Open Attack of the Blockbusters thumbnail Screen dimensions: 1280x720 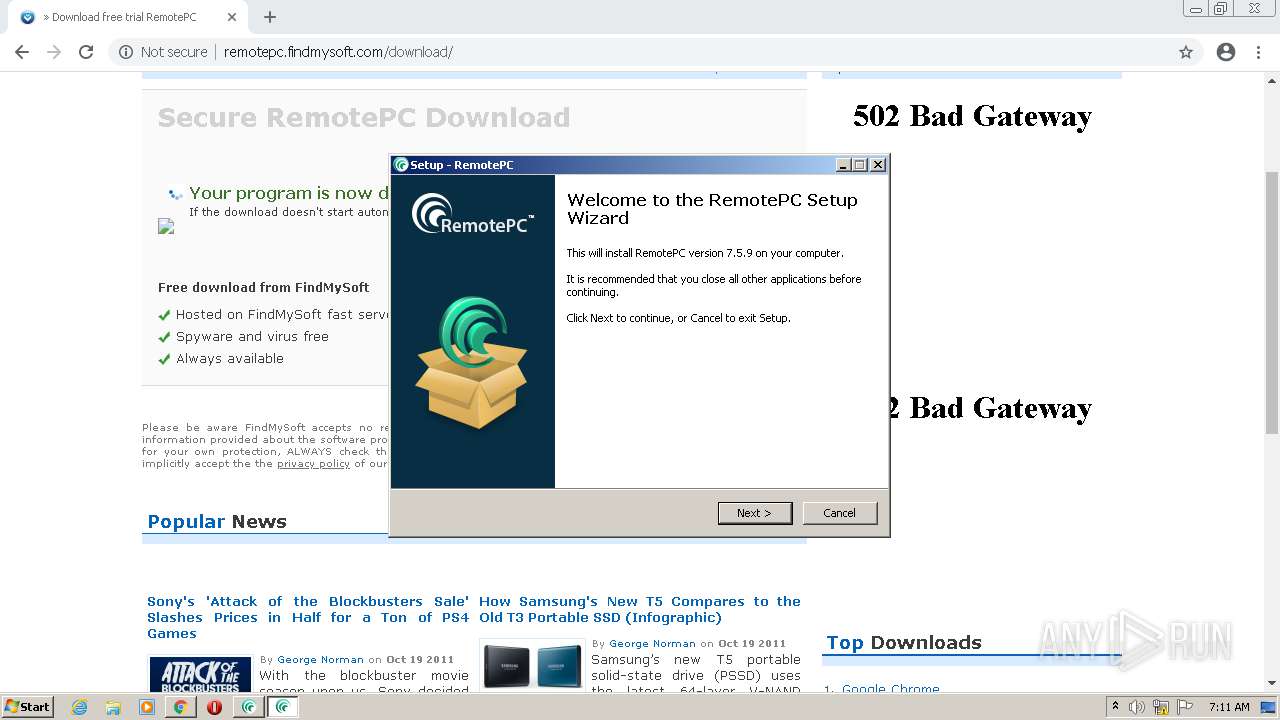[200, 674]
